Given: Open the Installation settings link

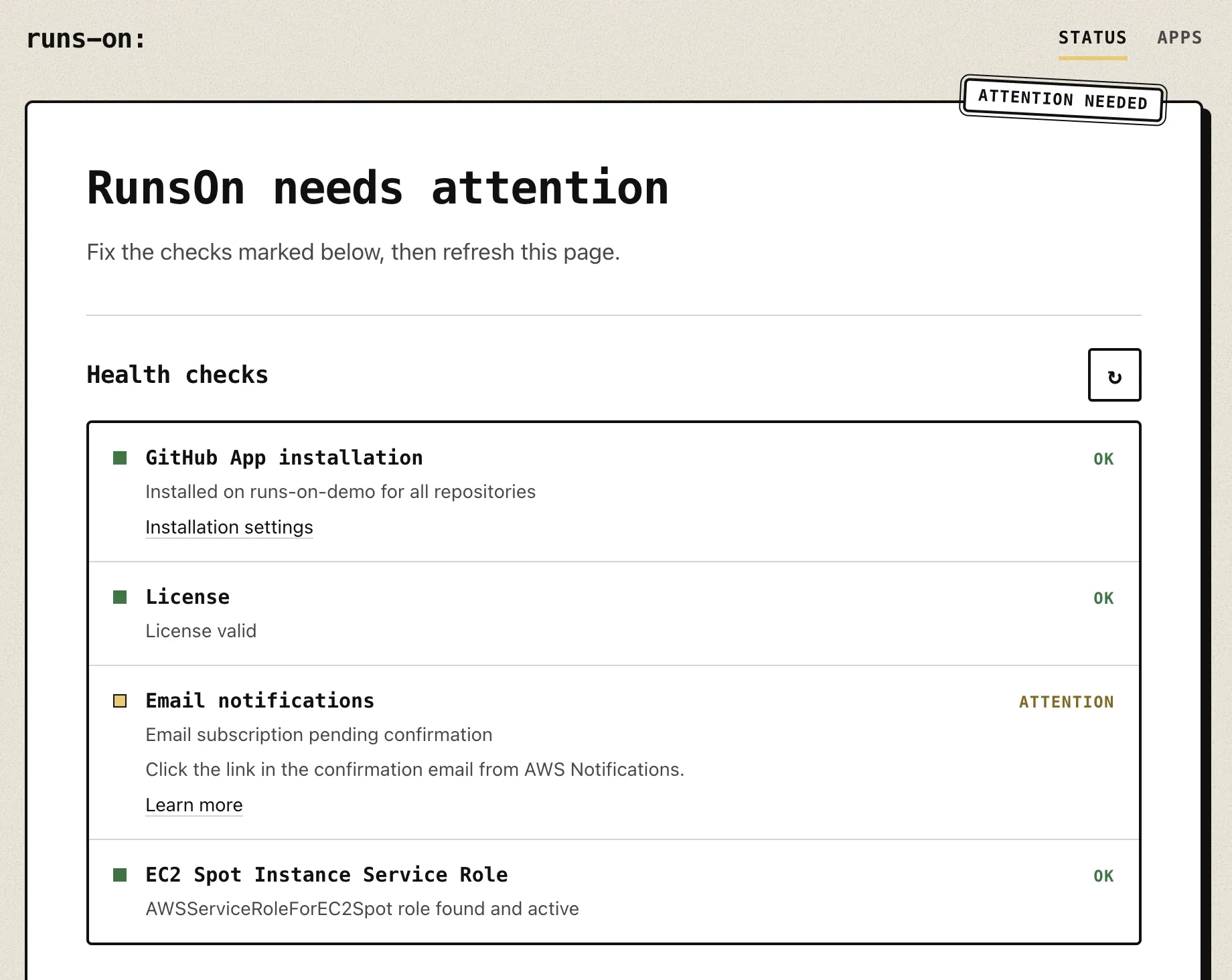Looking at the screenshot, I should (229, 527).
